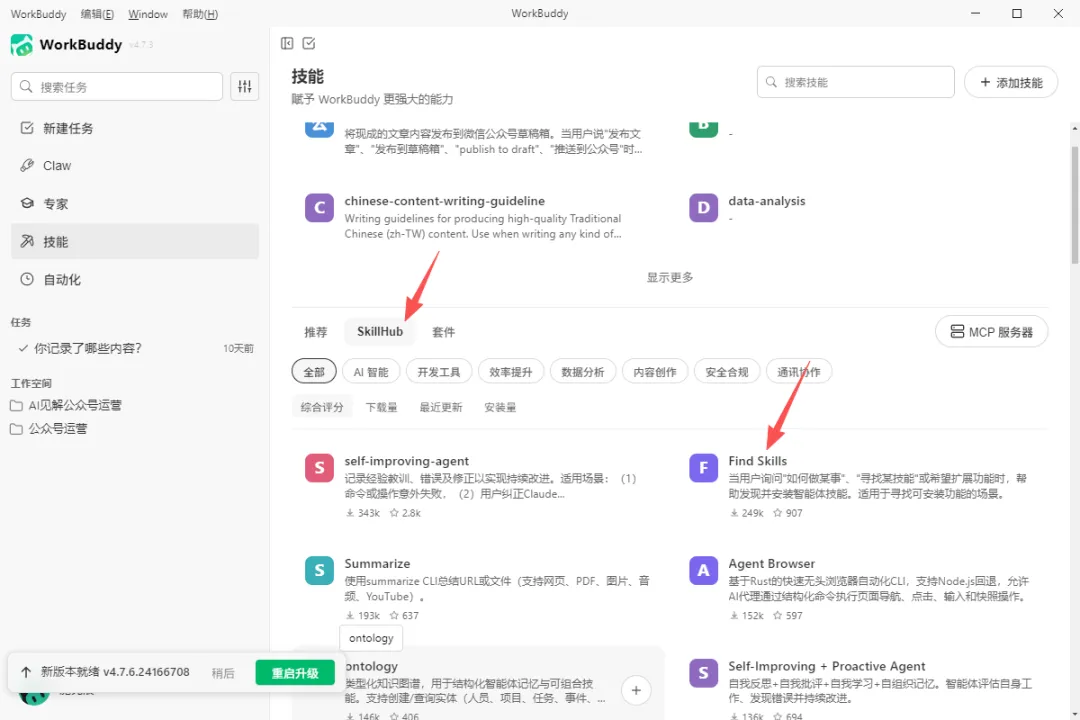Sort skills by 综合评分
Screen dimensions: 1080x720
(x=322, y=407)
